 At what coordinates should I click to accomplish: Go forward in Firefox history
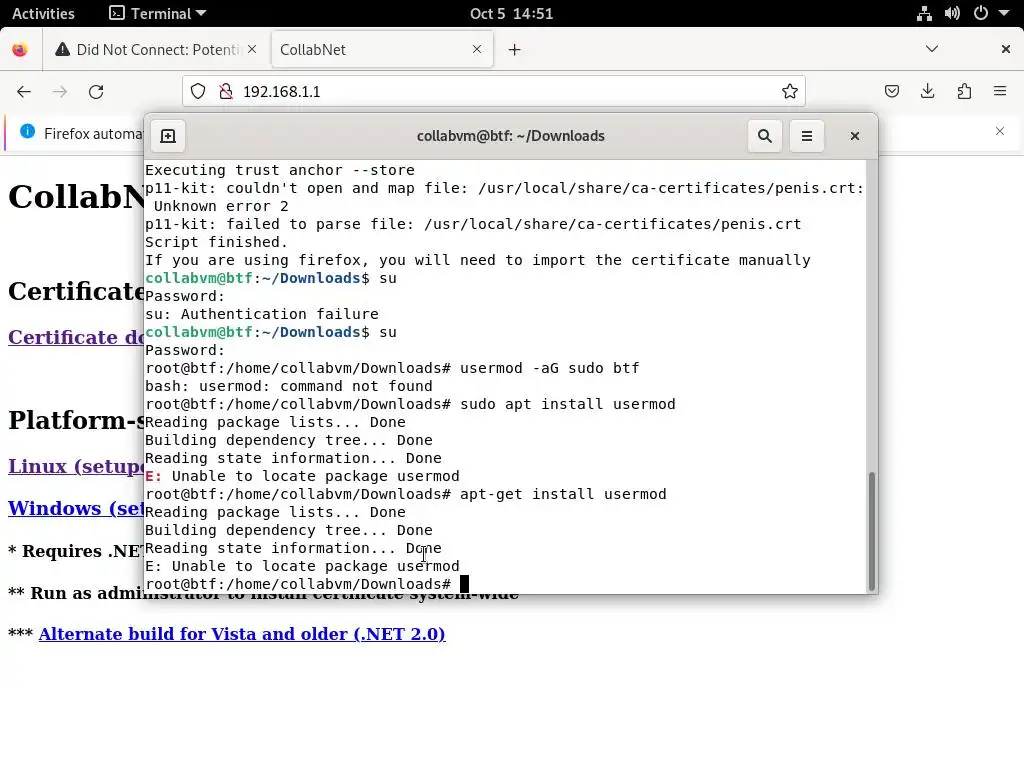click(60, 91)
